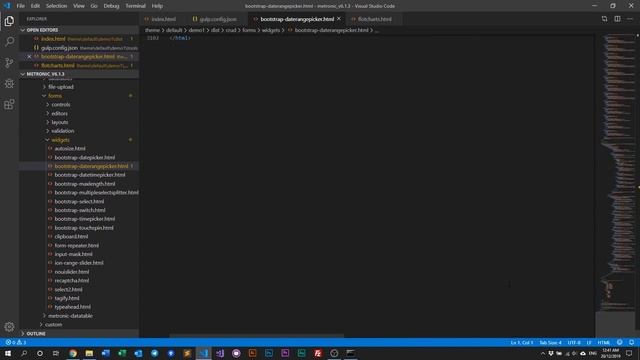Click the errors and warnings count in status bar
Screen dimensions: 640x360
pyautogui.click(x=16, y=342)
